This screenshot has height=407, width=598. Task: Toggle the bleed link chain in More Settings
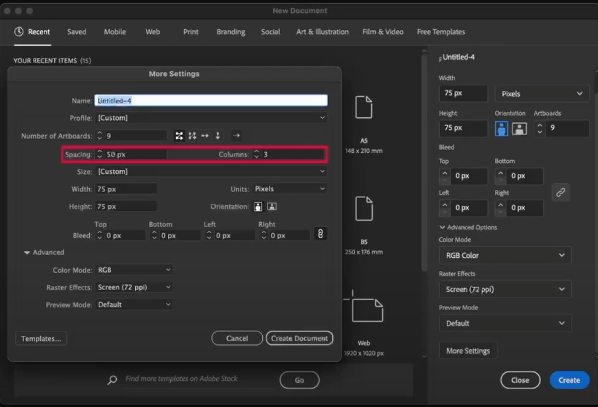[320, 233]
